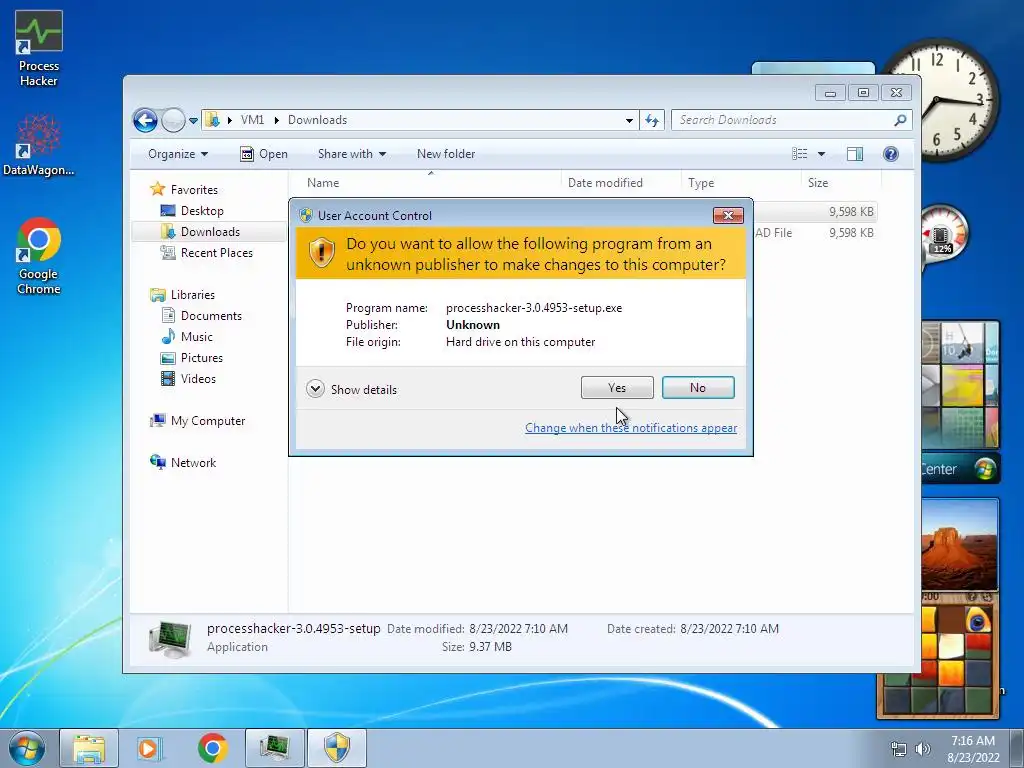
Task: Toggle the preview pane icon
Action: click(x=855, y=153)
